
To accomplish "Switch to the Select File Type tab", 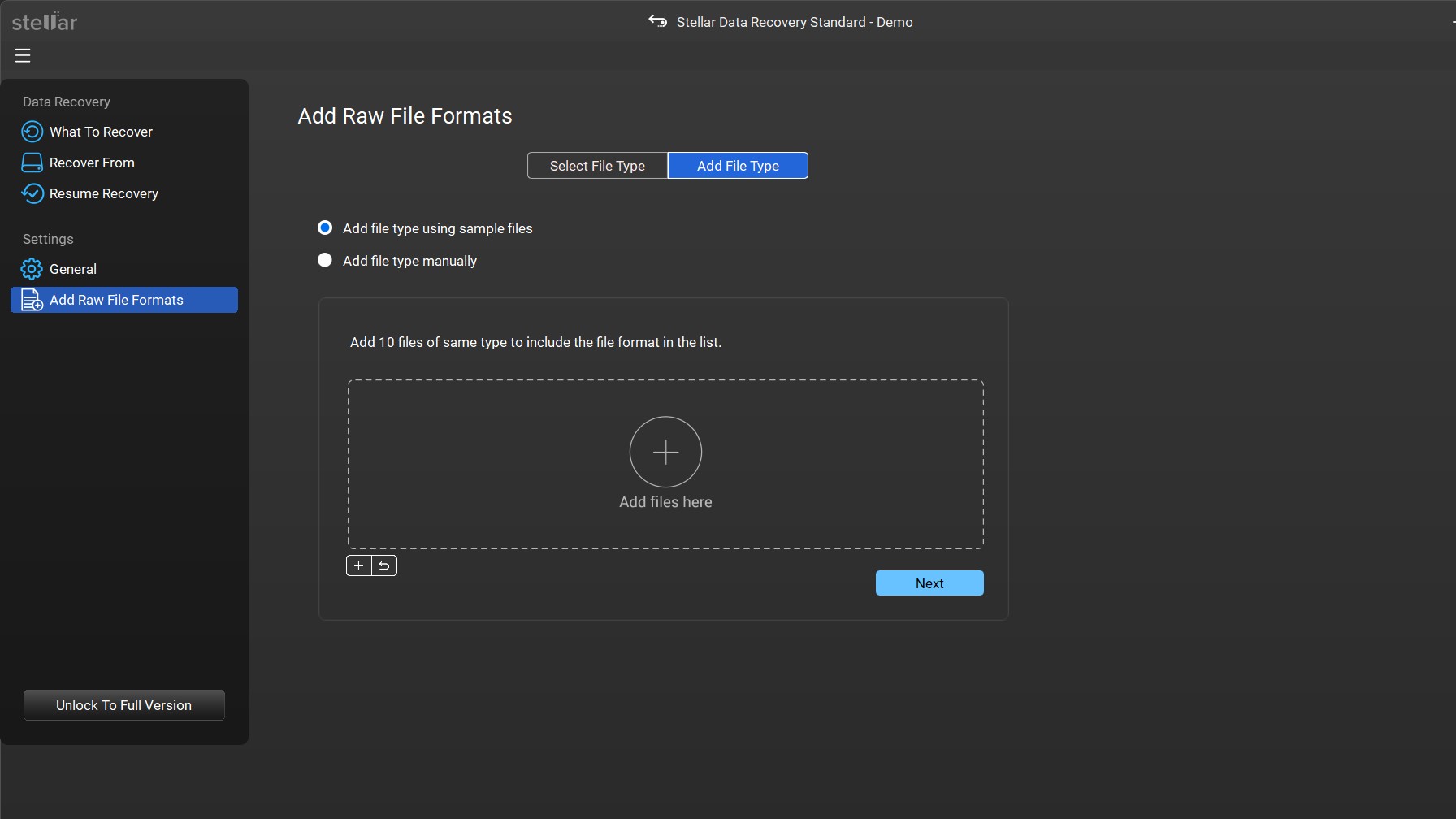I will 597,165.
